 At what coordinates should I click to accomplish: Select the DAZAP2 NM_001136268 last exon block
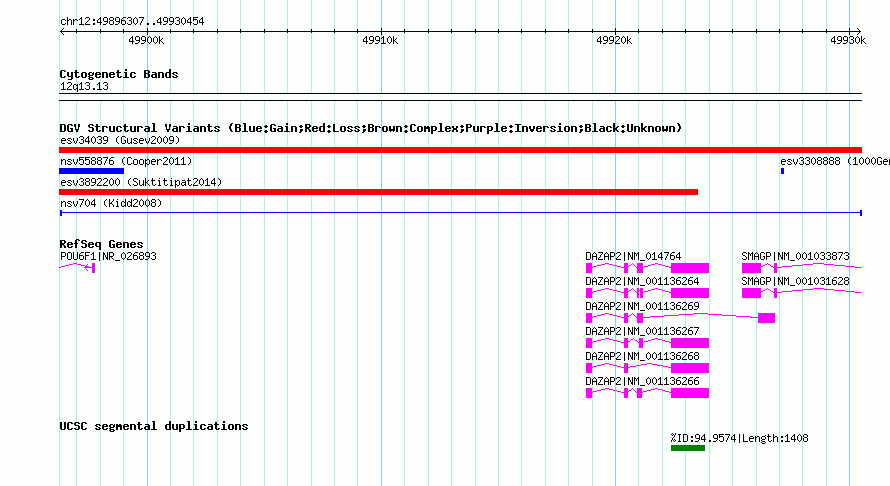coord(690,368)
